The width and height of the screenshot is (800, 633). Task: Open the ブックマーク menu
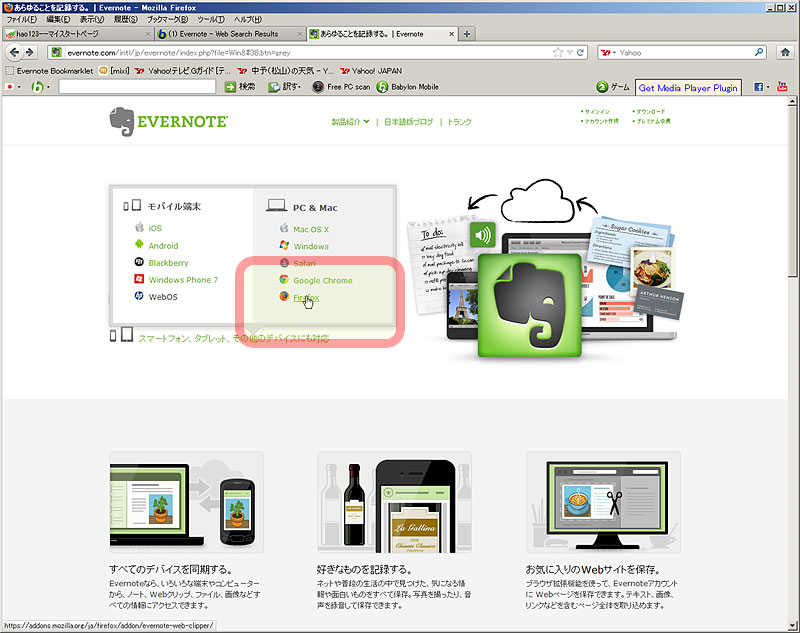click(x=167, y=19)
